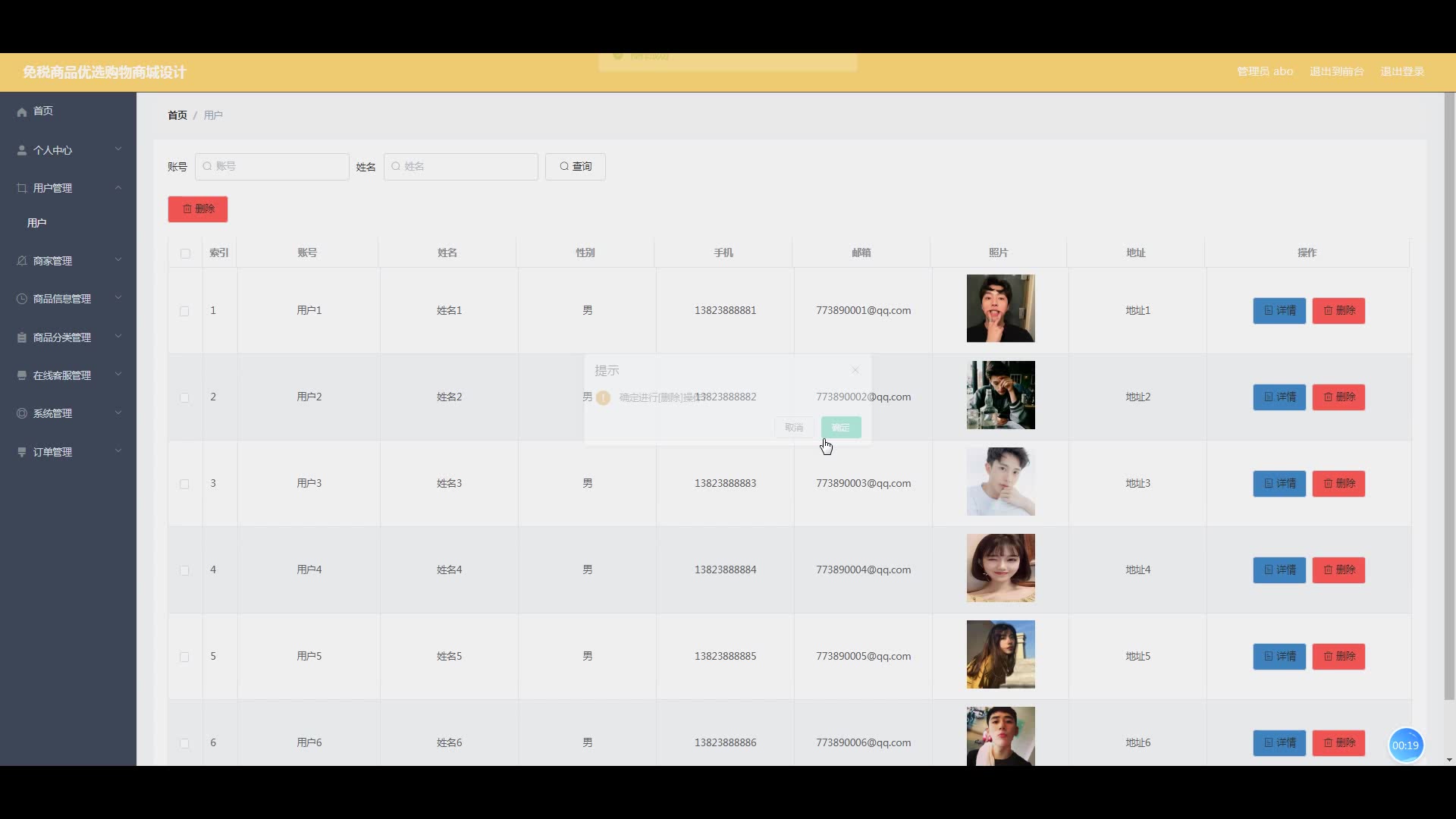Click the 商品信息管理 clock icon

click(22, 299)
